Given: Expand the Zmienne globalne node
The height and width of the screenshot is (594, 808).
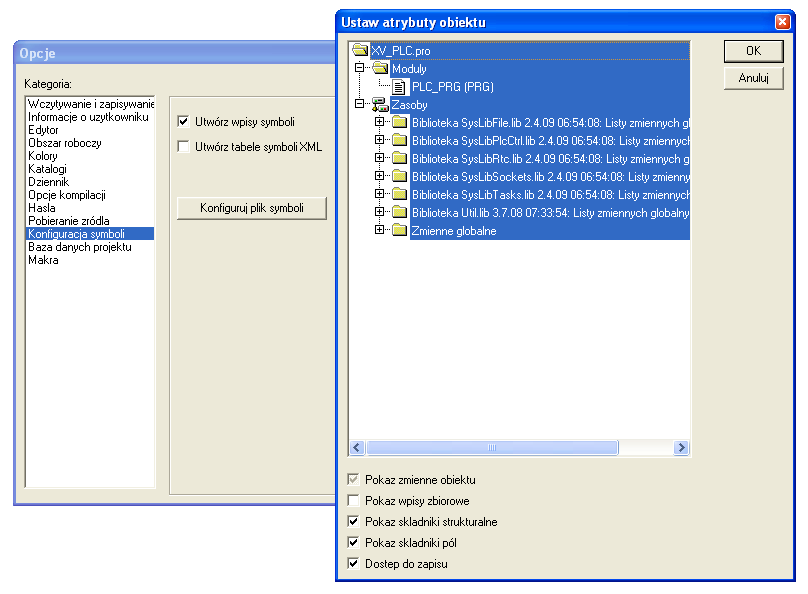Looking at the screenshot, I should 380,230.
